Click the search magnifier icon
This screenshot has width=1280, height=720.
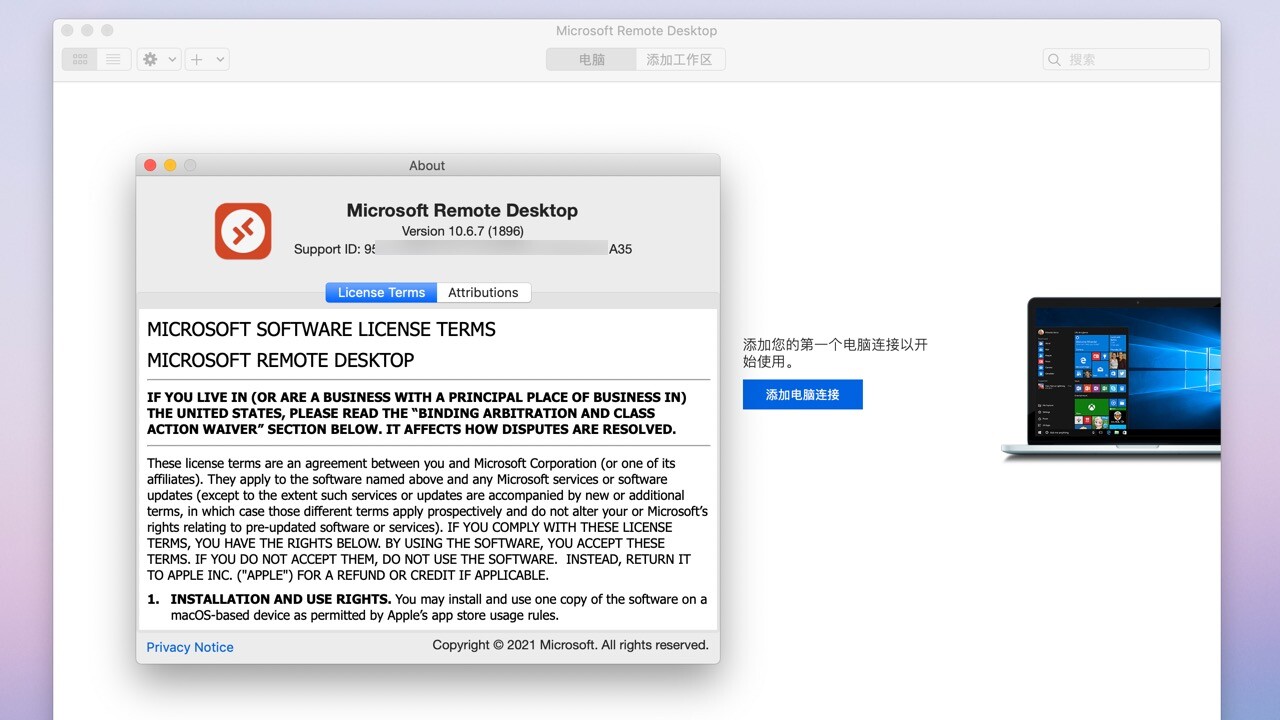(1054, 59)
